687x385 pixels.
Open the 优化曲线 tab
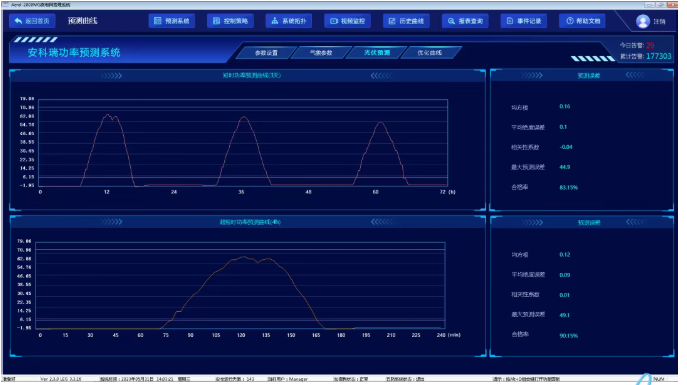430,53
